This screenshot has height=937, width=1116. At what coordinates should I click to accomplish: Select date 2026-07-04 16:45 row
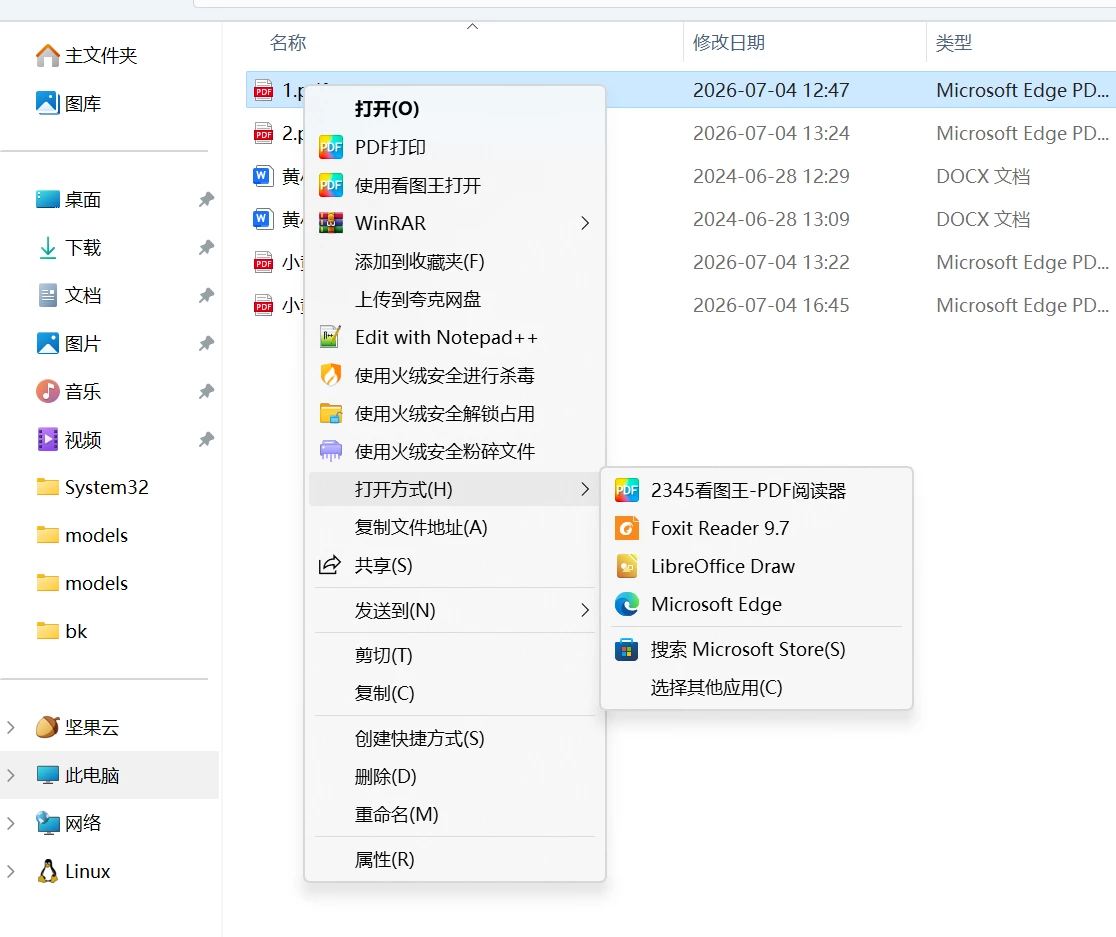[771, 305]
